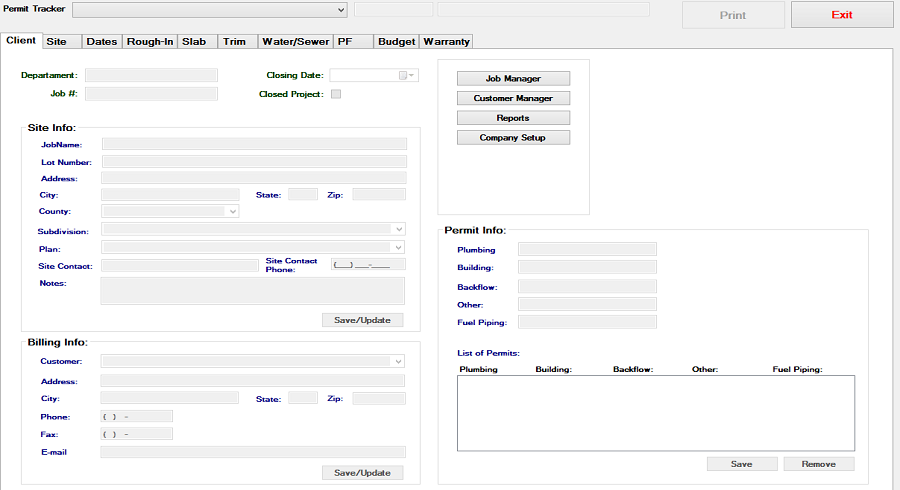
Task: Open the Rough-In tab
Action: (x=150, y=42)
